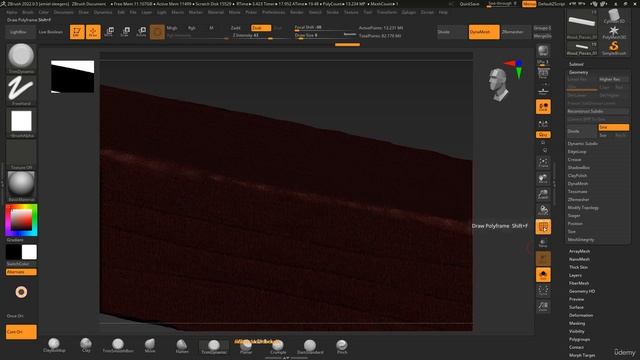The height and width of the screenshot is (360, 640).
Task: Select the ClayBuildup brush
Action: (x=54, y=345)
